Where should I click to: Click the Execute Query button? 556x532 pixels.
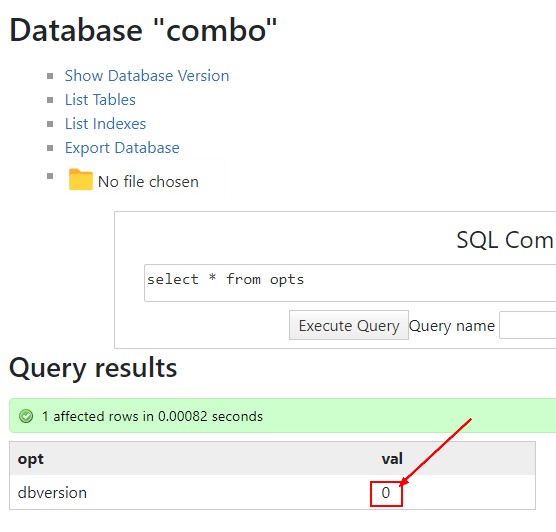tap(349, 325)
